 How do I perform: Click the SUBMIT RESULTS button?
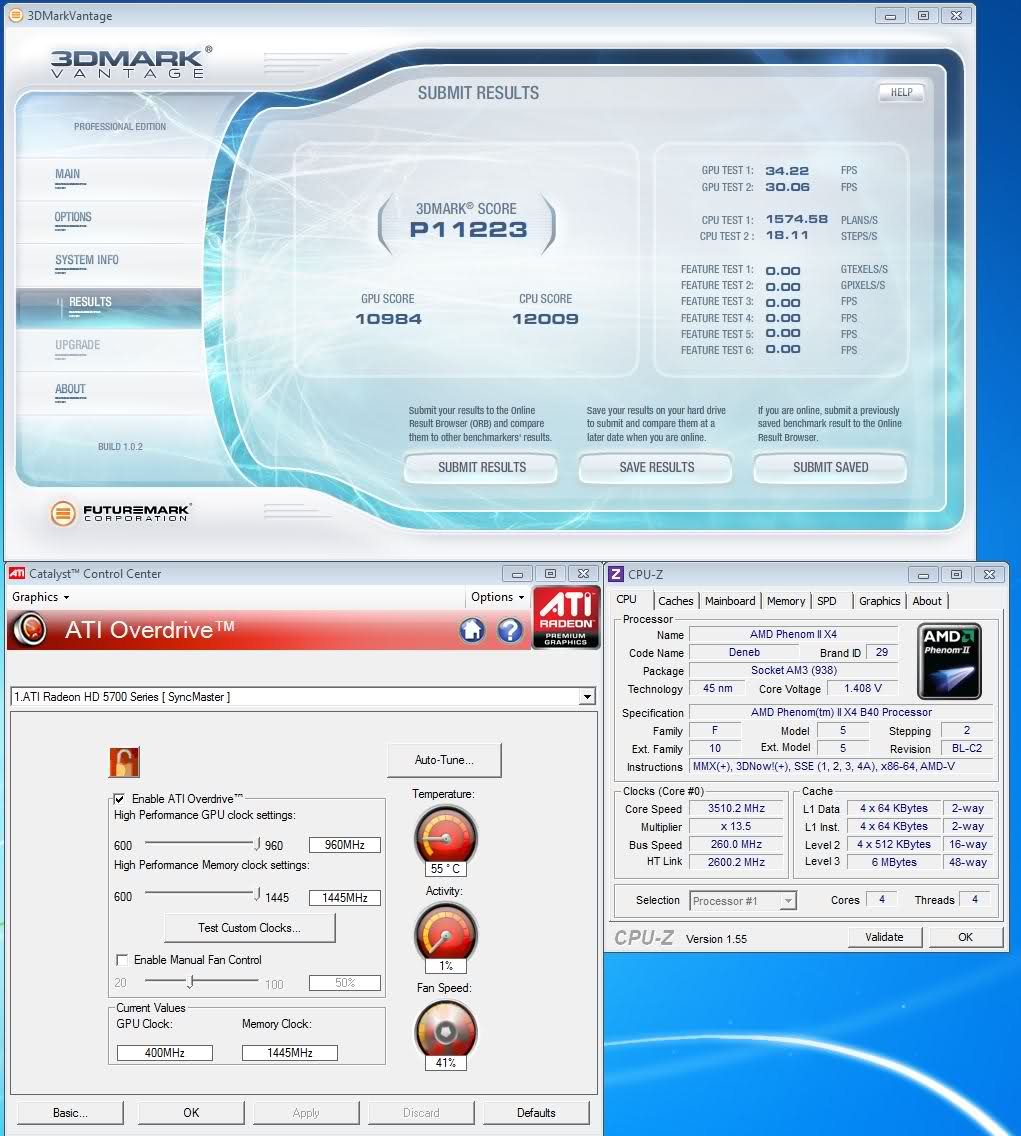pos(482,467)
